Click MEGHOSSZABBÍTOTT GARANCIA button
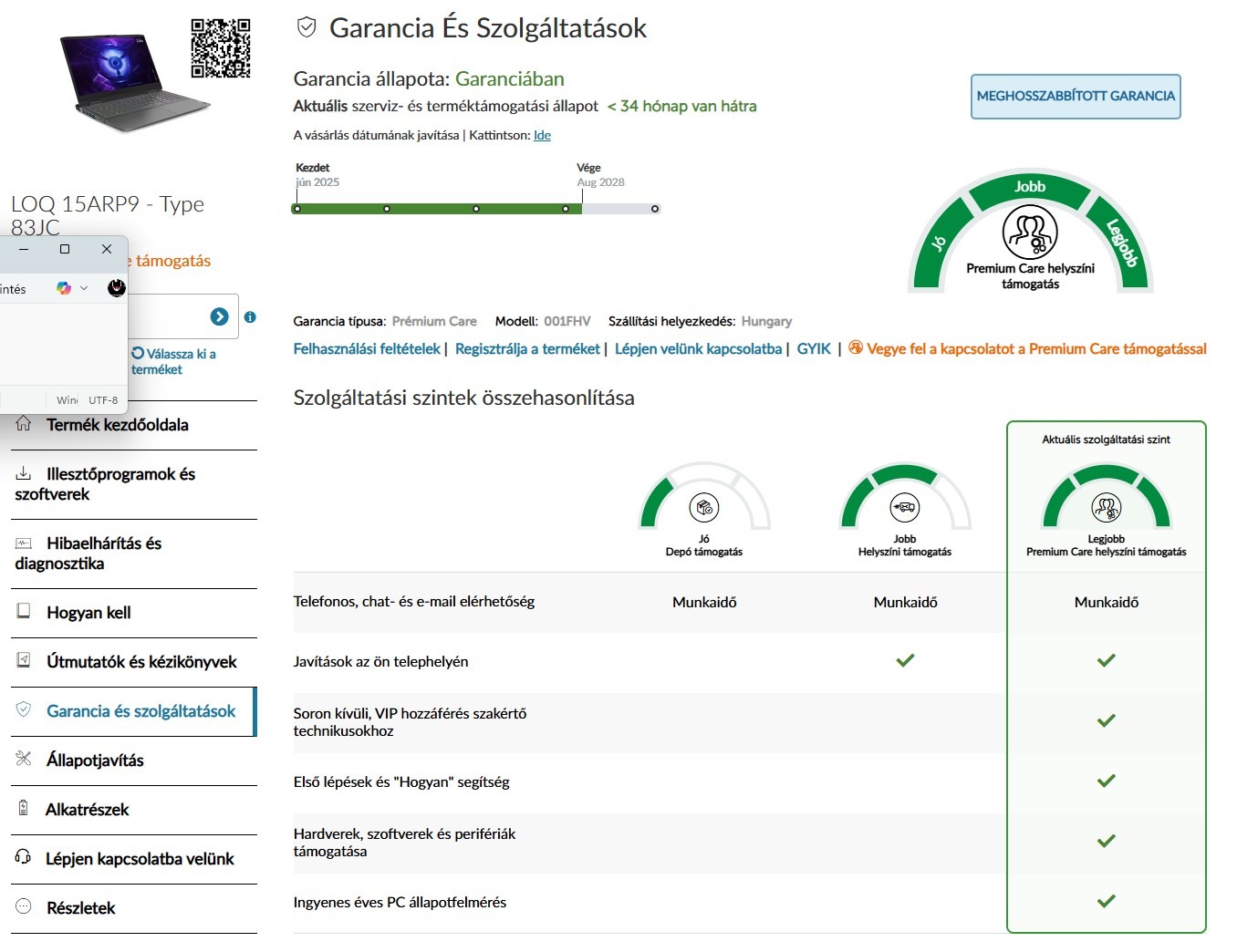Viewport: 1258px width, 952px height. tap(1076, 97)
